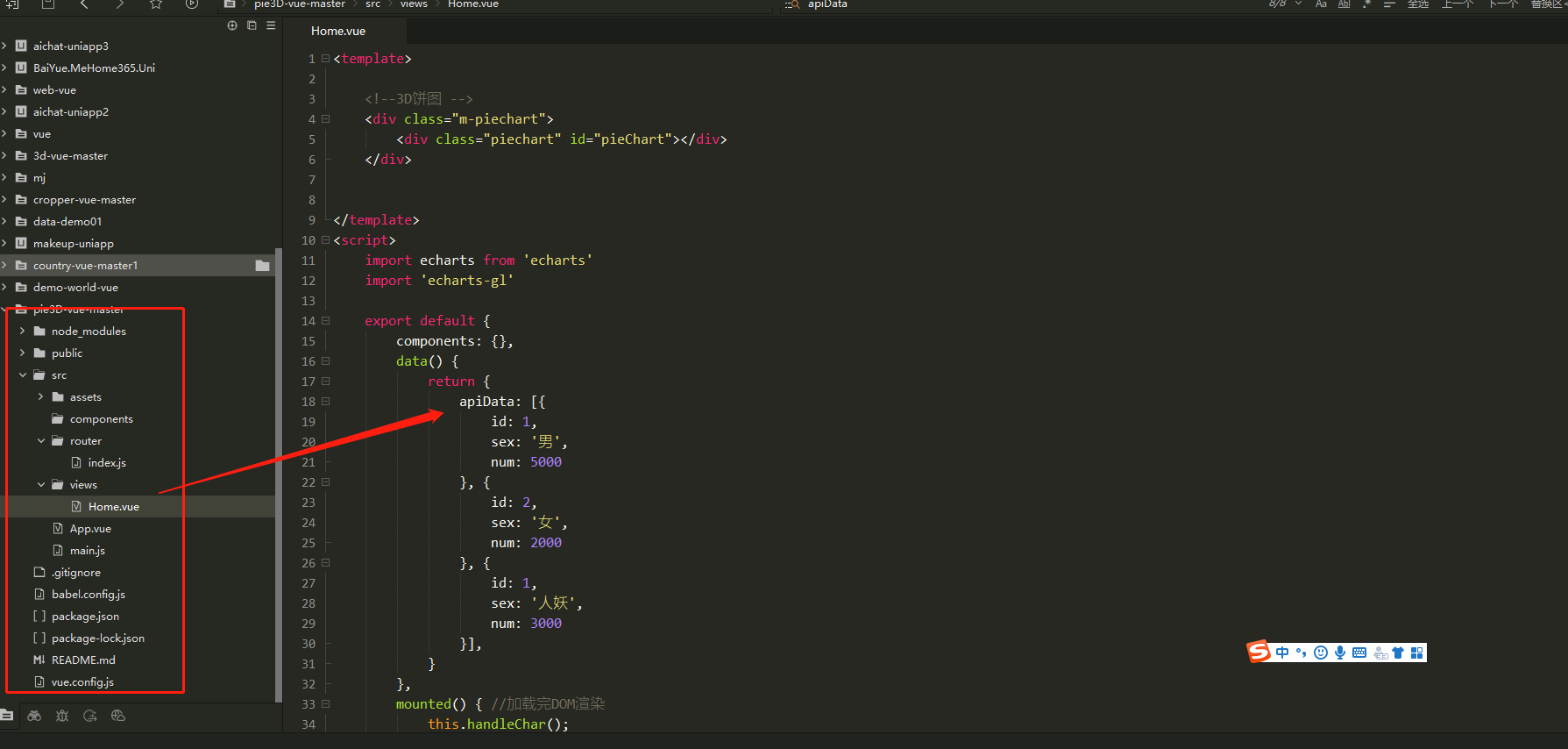Select the 3d-vue-master project
This screenshot has height=749, width=1568.
coord(70,155)
